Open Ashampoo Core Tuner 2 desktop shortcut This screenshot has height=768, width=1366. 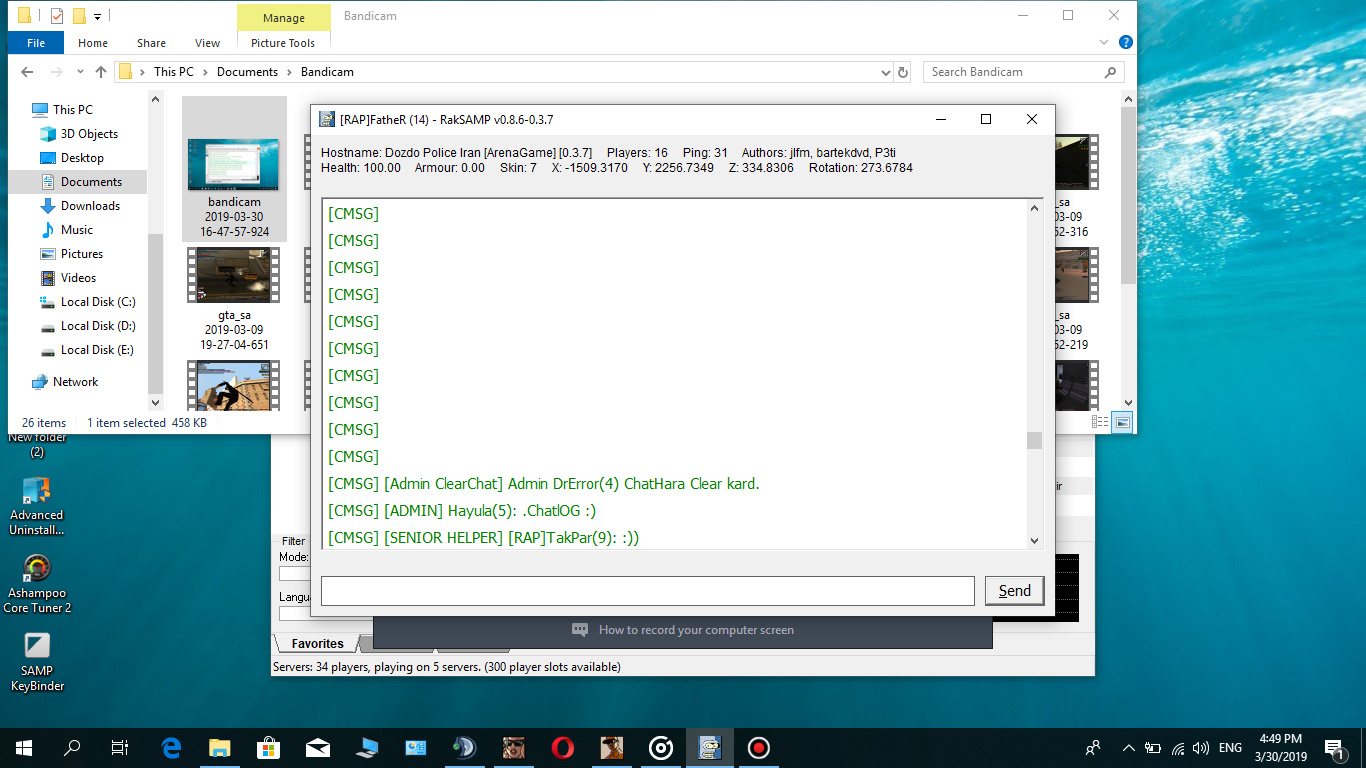tap(37, 584)
